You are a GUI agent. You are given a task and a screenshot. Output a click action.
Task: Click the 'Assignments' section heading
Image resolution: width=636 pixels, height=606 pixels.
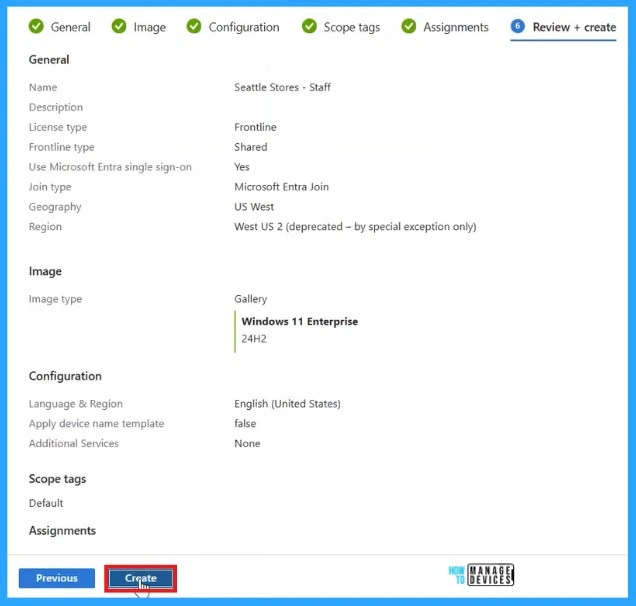pyautogui.click(x=62, y=531)
